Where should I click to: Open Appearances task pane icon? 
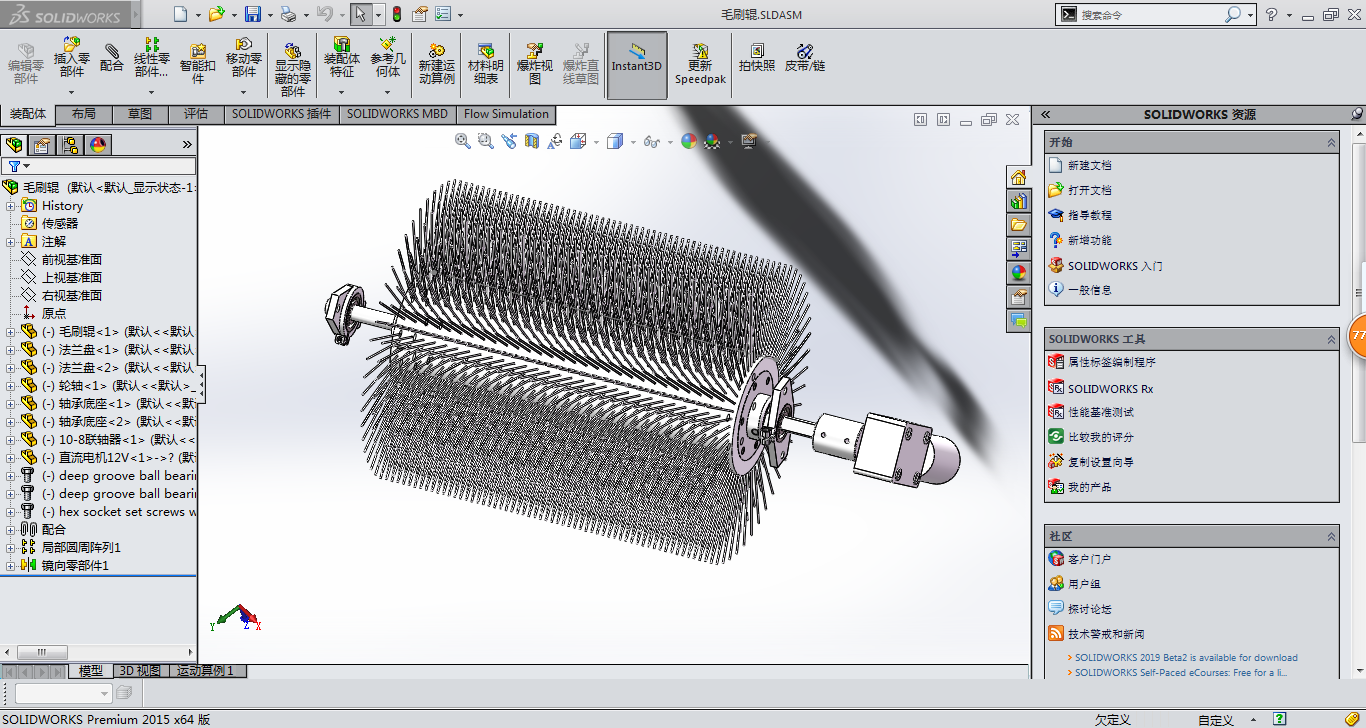pos(1018,273)
